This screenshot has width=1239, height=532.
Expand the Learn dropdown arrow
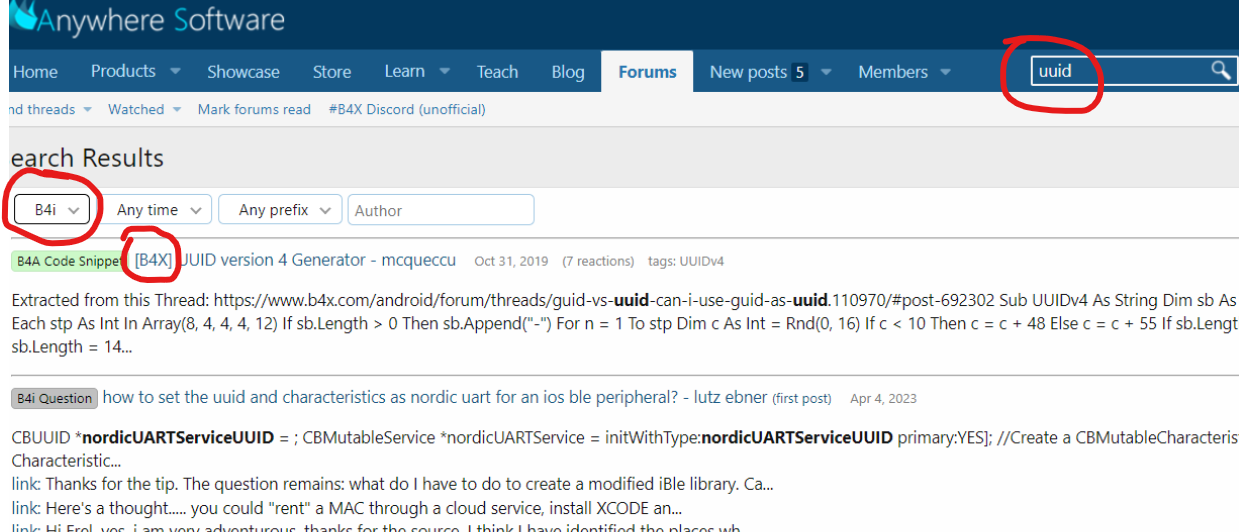[444, 71]
